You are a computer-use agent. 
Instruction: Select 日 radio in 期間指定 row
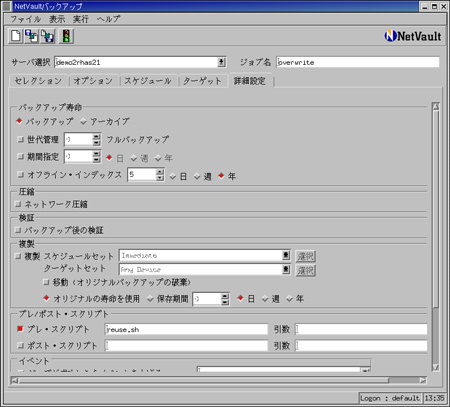[109, 158]
